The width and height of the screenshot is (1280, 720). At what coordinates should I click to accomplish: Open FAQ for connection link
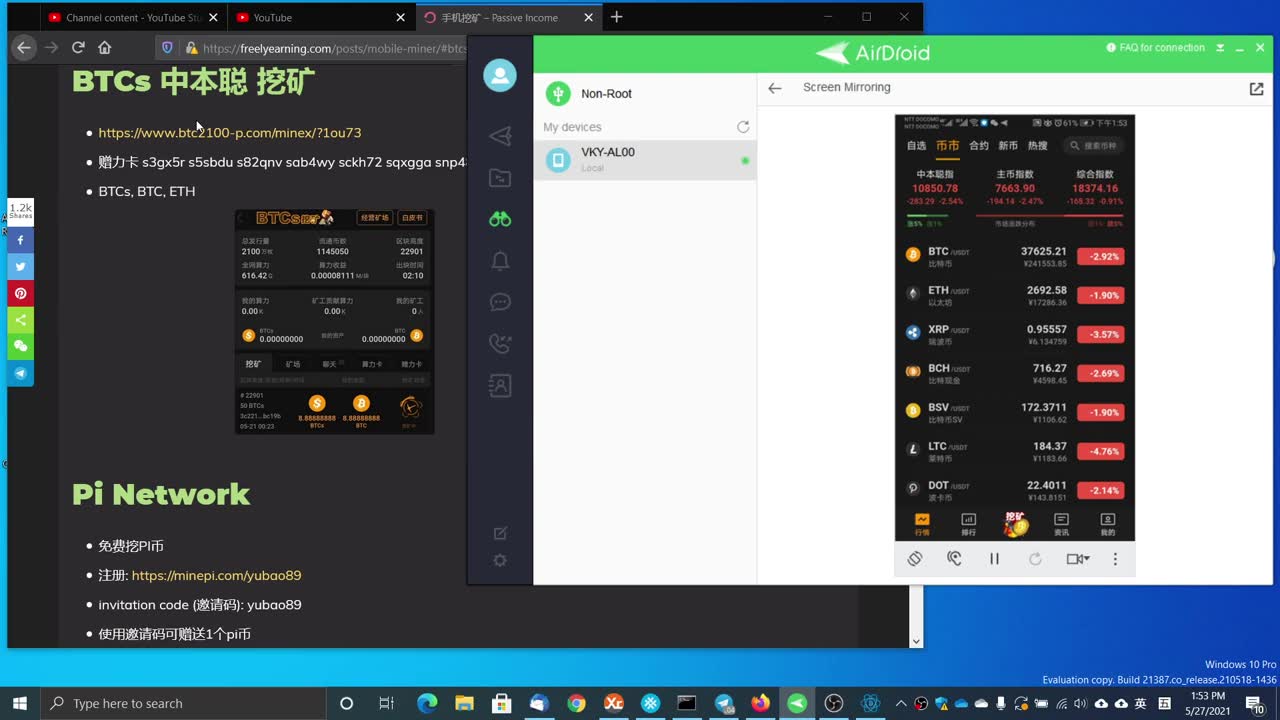tap(1155, 48)
